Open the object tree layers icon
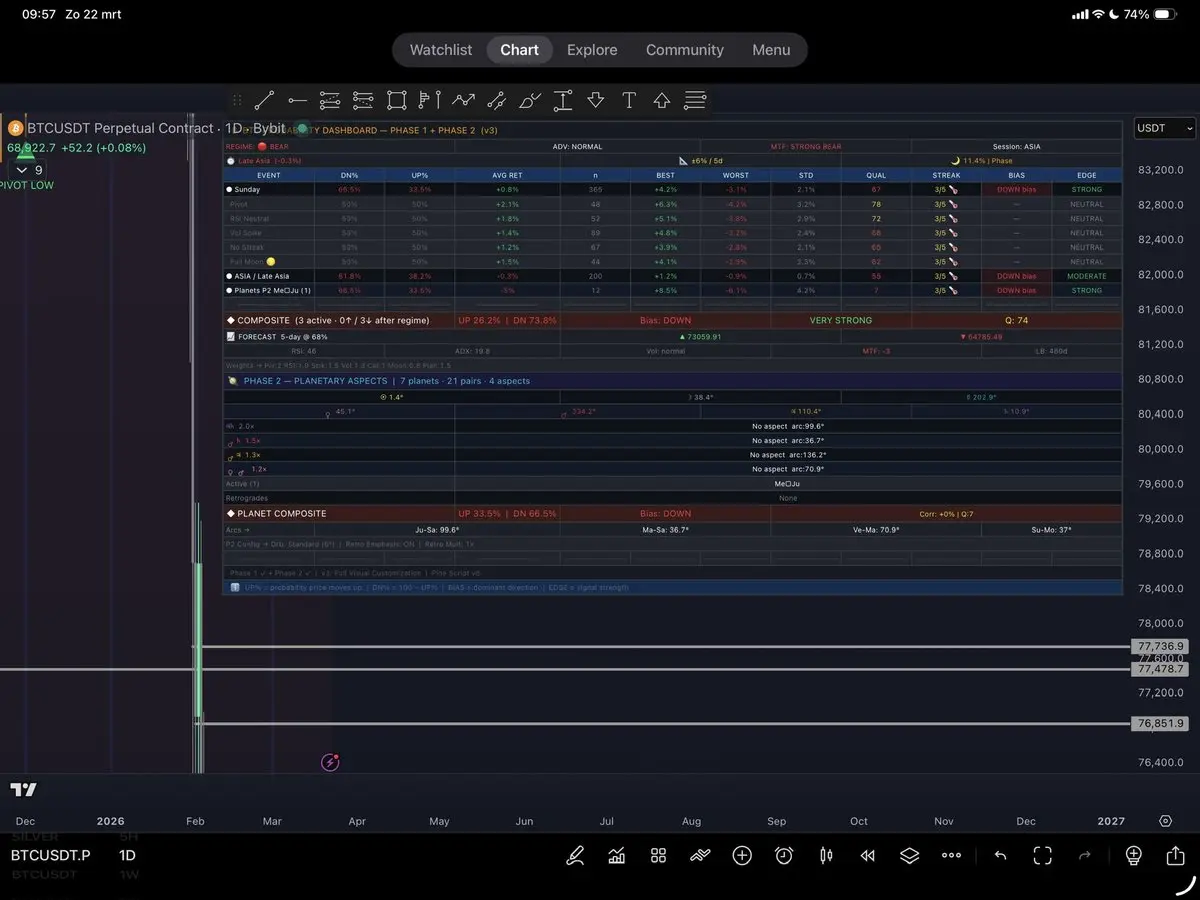The width and height of the screenshot is (1200, 900). point(909,855)
